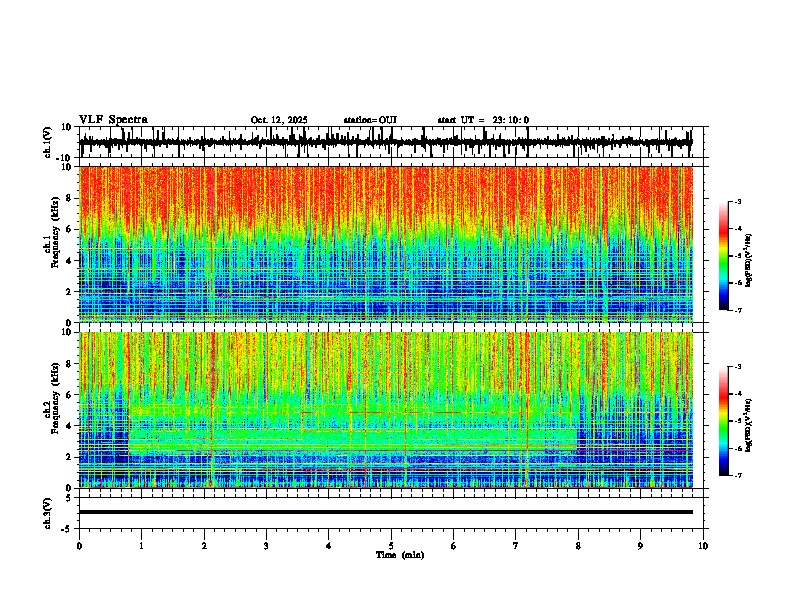This screenshot has height=612, width=792.
Task: Click time axis tick label "3"
Action: coord(266,546)
